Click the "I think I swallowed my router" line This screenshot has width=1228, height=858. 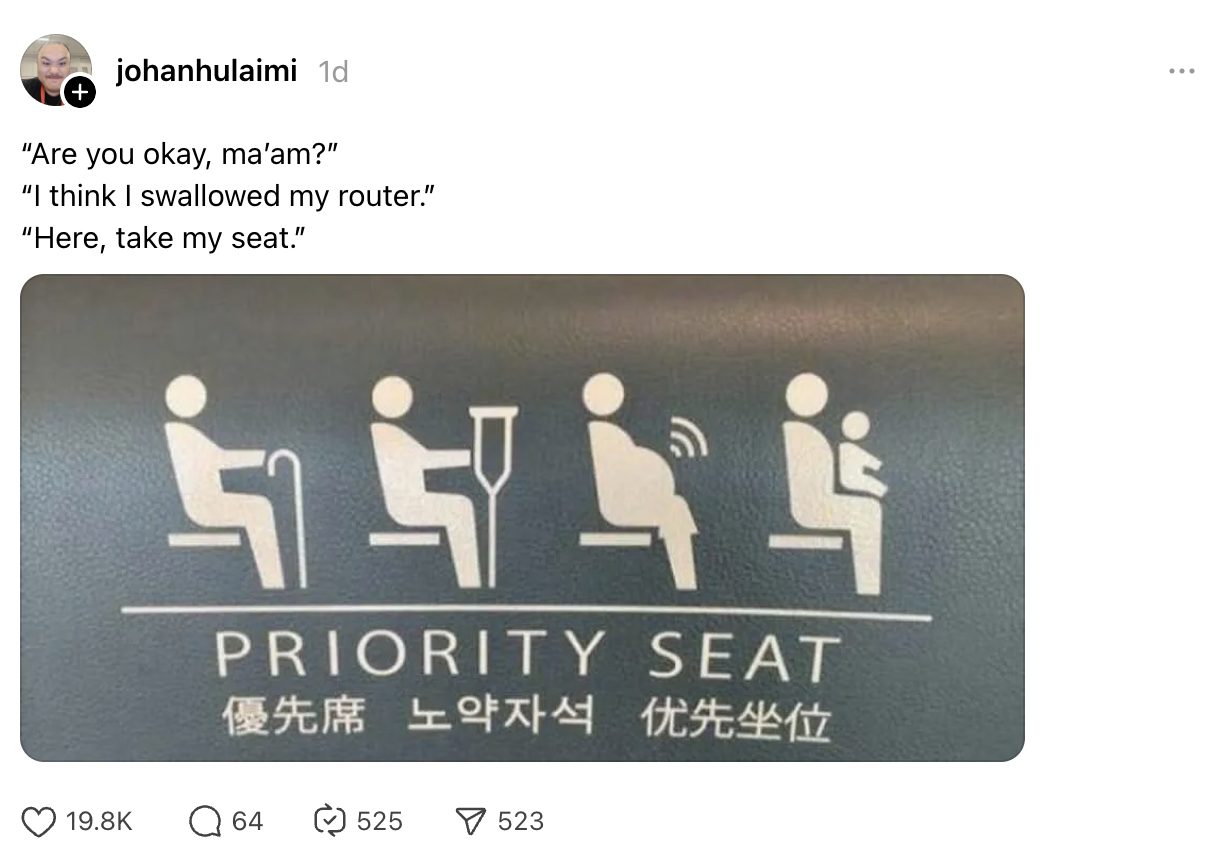pos(227,196)
